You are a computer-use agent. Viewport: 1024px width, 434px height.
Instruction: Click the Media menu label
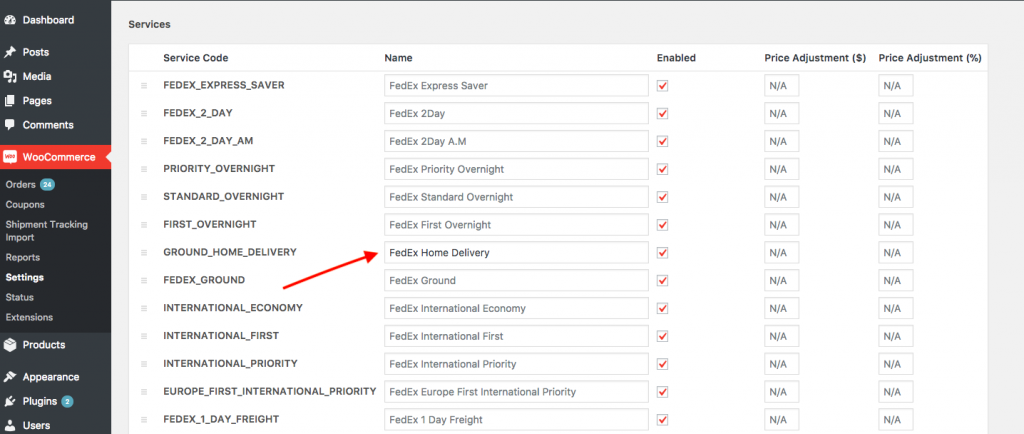(x=37, y=76)
